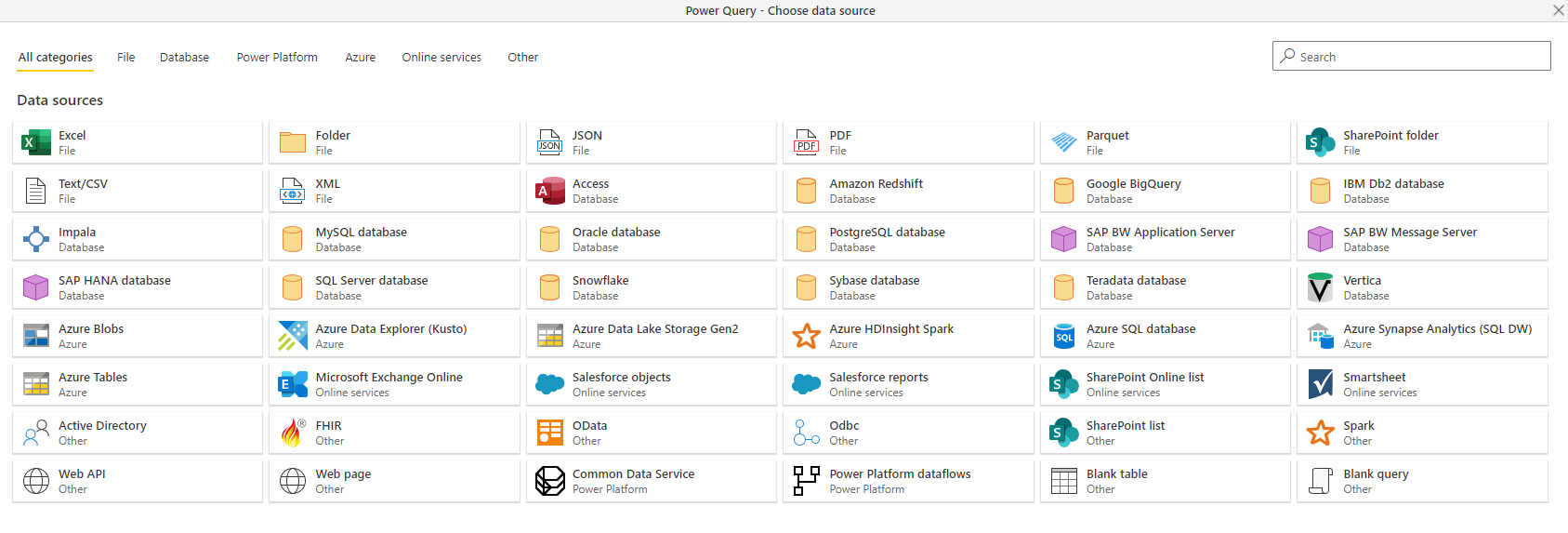Click the Azure Data Explorer (Kusto) icon

coord(293,336)
